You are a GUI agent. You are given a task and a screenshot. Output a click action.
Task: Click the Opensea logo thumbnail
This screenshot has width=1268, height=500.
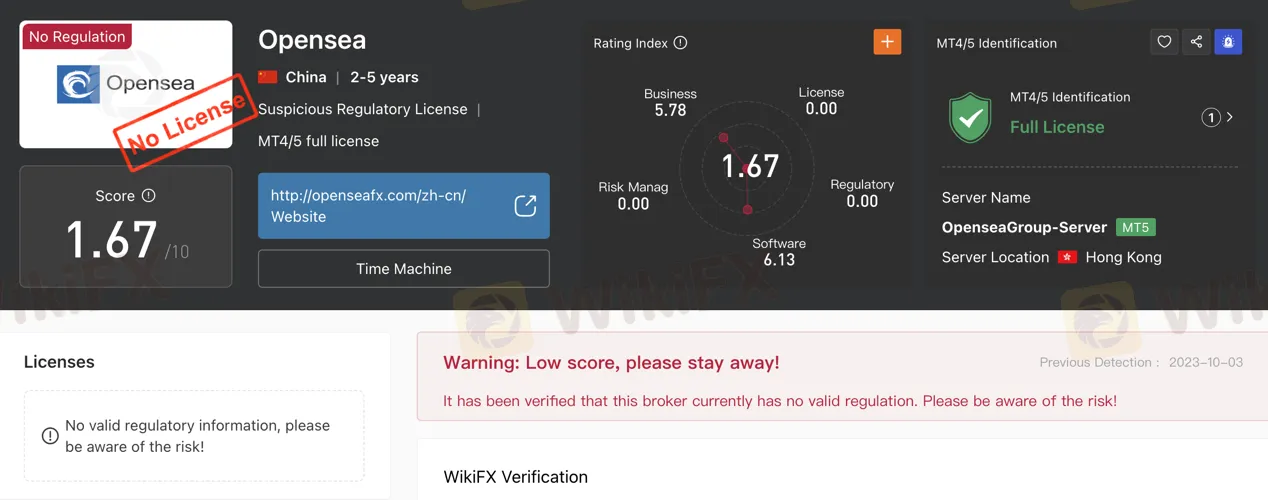point(126,85)
